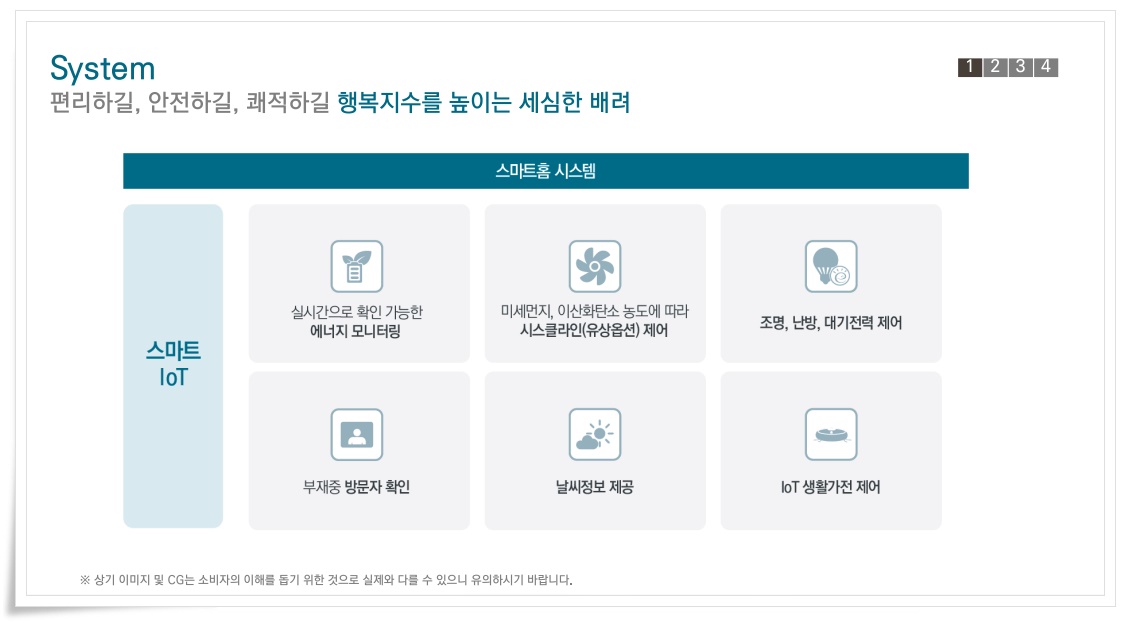Click the ※ 상기 이미지 disclaimer footnote
The image size is (1132, 623).
(326, 580)
